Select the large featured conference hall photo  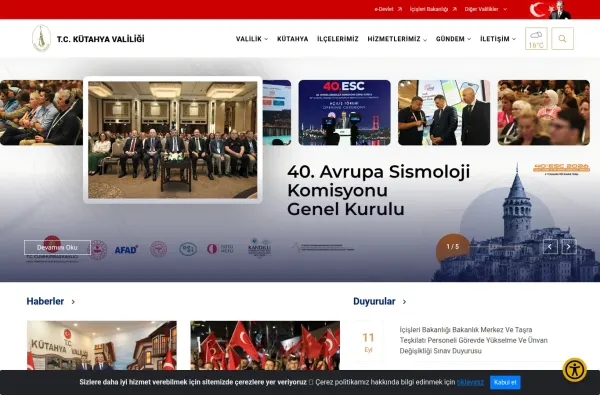point(173,140)
